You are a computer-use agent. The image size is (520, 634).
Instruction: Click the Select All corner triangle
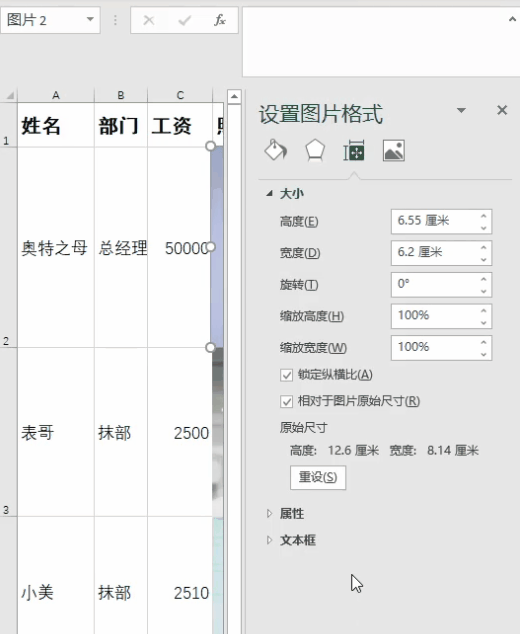[x=9, y=95]
